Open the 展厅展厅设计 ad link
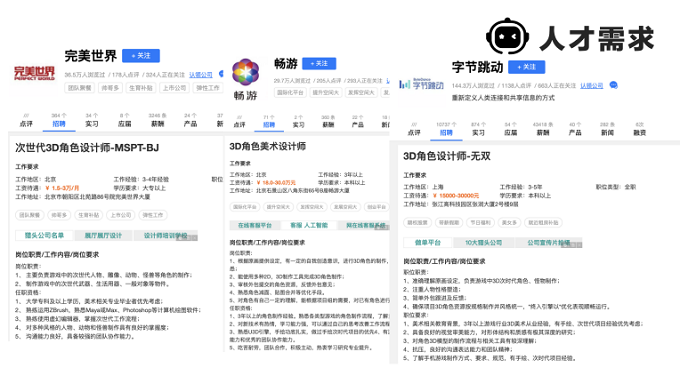680x376 pixels. tap(103, 235)
